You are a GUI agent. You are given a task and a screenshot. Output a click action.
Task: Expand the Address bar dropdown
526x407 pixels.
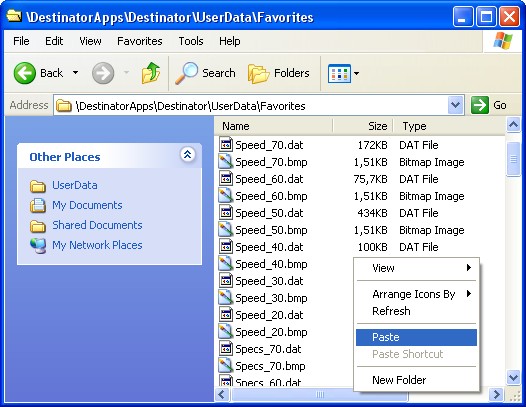(x=455, y=105)
